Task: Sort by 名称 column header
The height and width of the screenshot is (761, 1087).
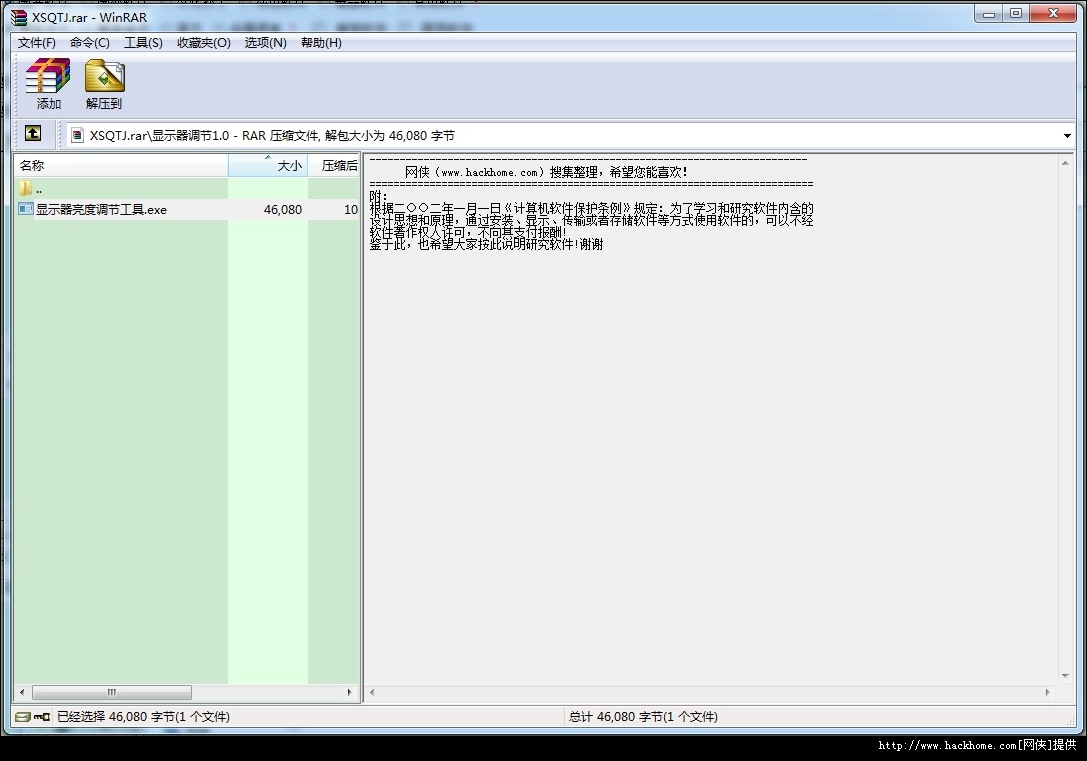Action: pos(121,166)
